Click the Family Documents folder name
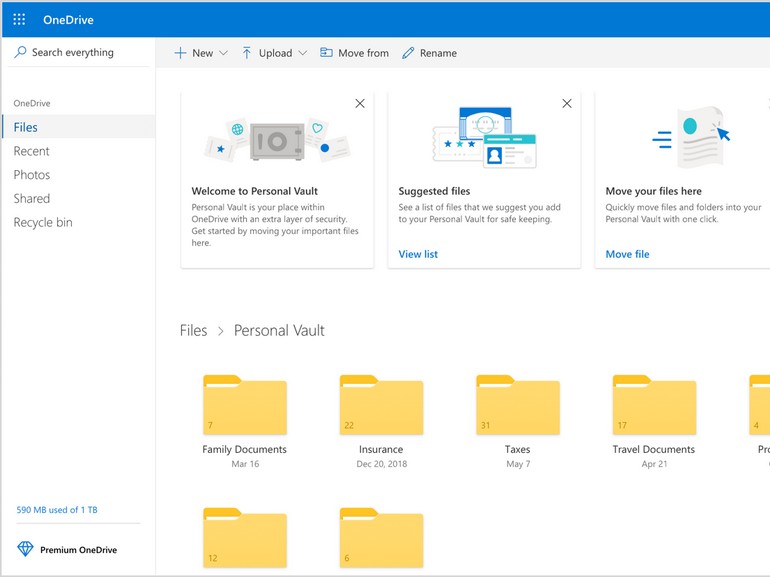This screenshot has width=770, height=577. coord(245,449)
